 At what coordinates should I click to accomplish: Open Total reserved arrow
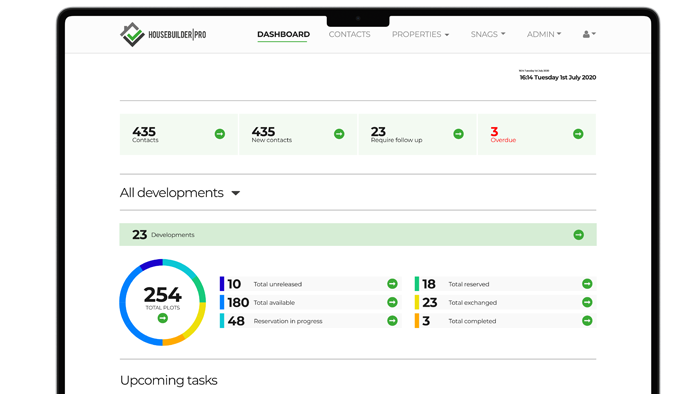[587, 284]
